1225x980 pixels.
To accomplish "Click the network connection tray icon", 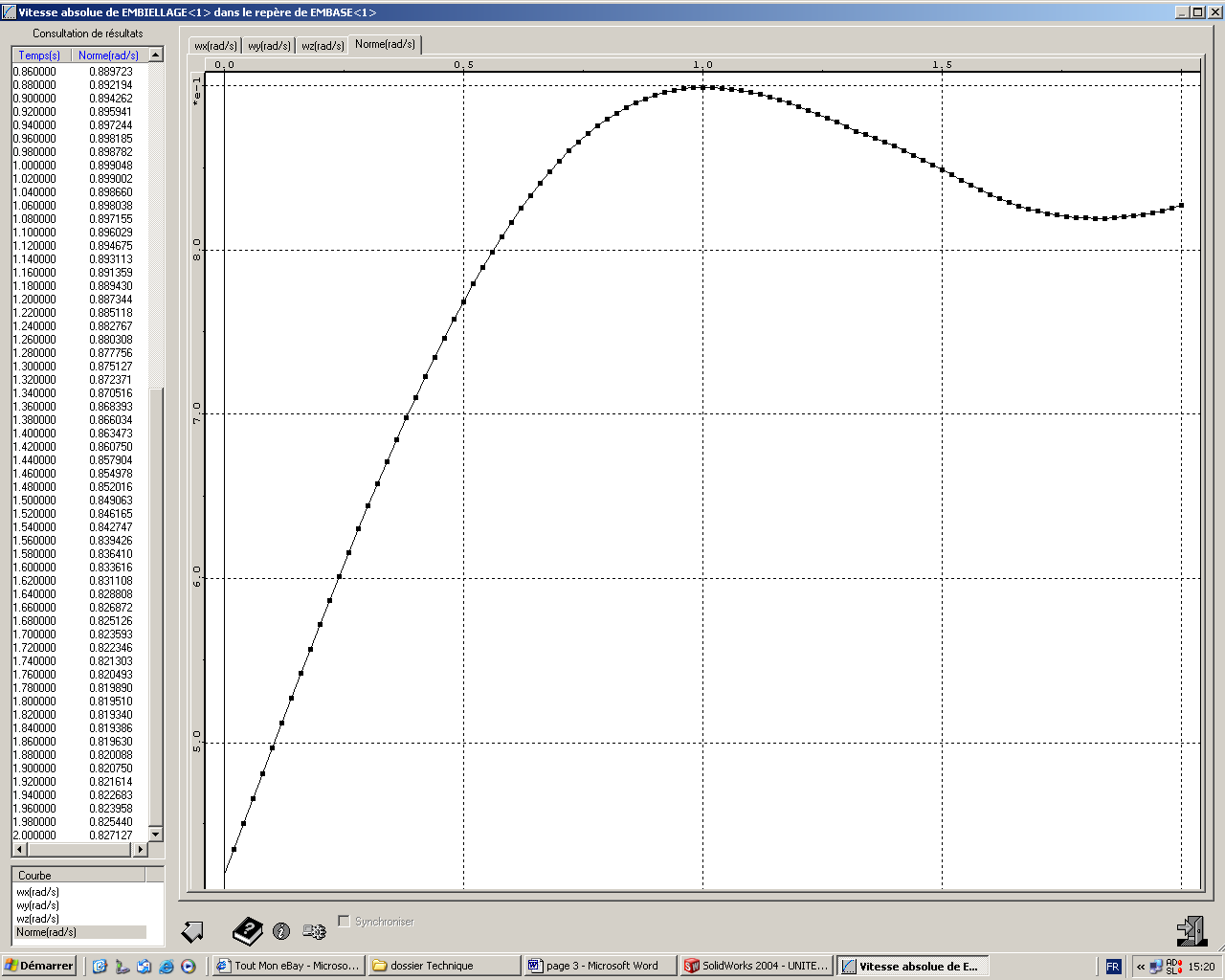I will [1156, 967].
